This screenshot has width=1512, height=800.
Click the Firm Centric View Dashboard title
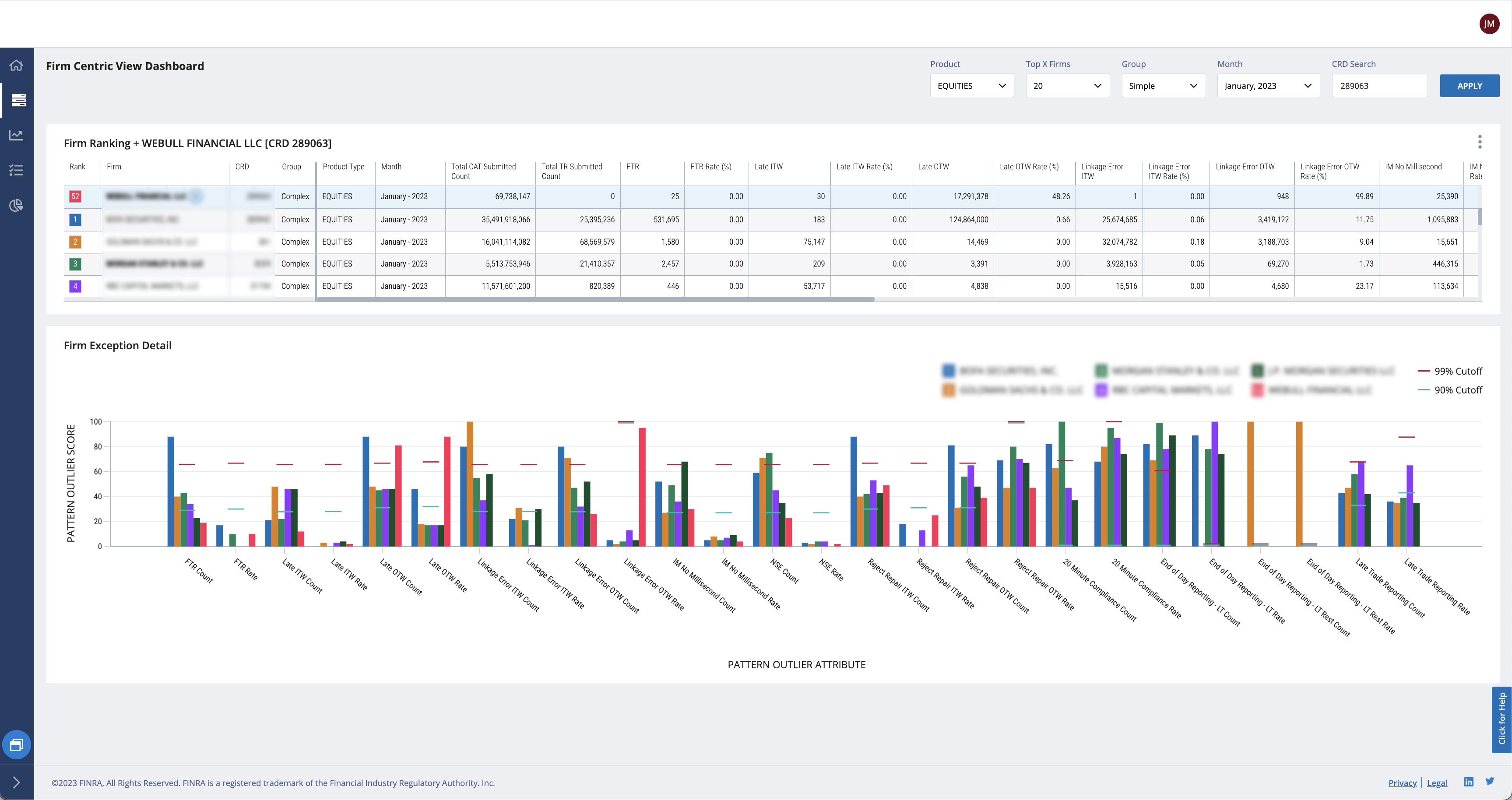pos(125,66)
